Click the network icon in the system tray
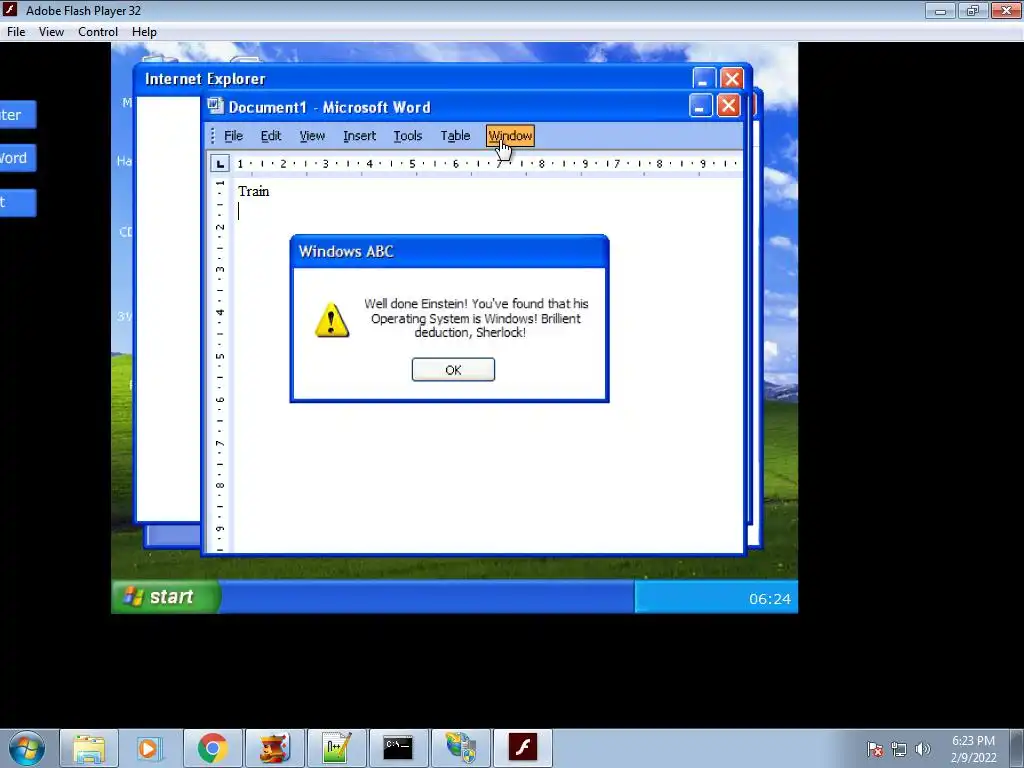Screen dimensions: 1024x768 pyautogui.click(x=899, y=749)
